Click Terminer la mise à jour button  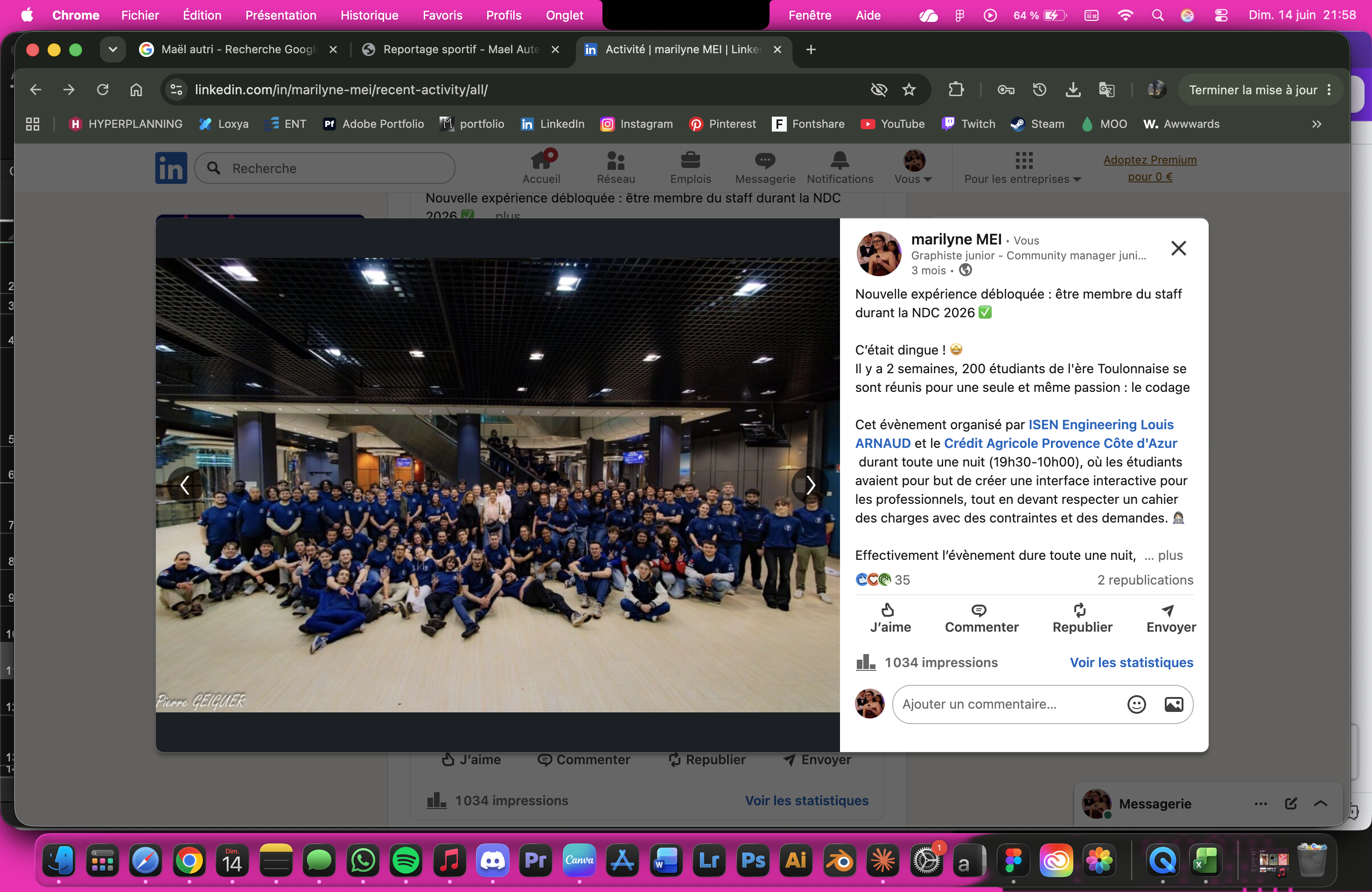pos(1253,90)
